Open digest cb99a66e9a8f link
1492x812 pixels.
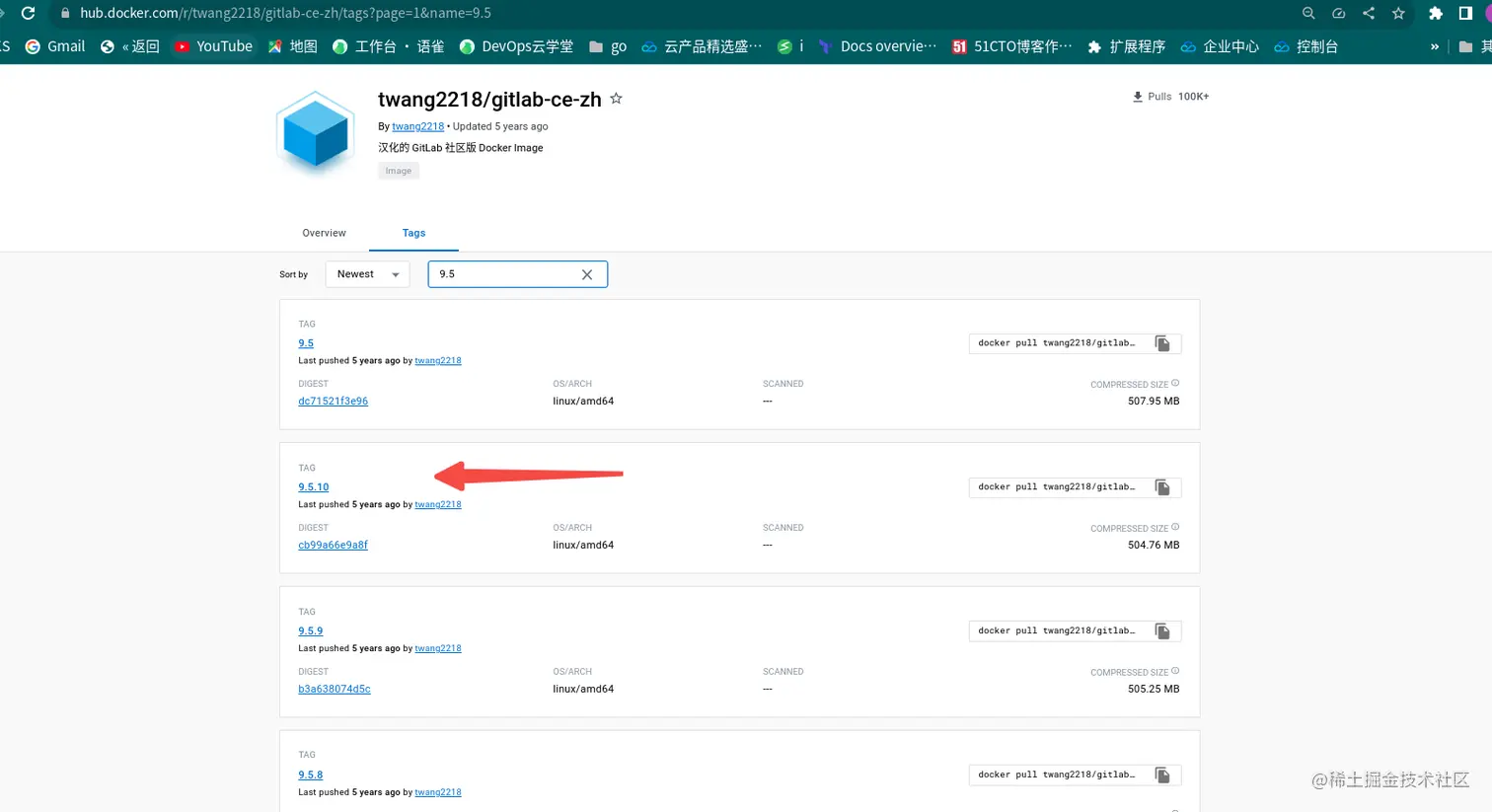(x=333, y=546)
